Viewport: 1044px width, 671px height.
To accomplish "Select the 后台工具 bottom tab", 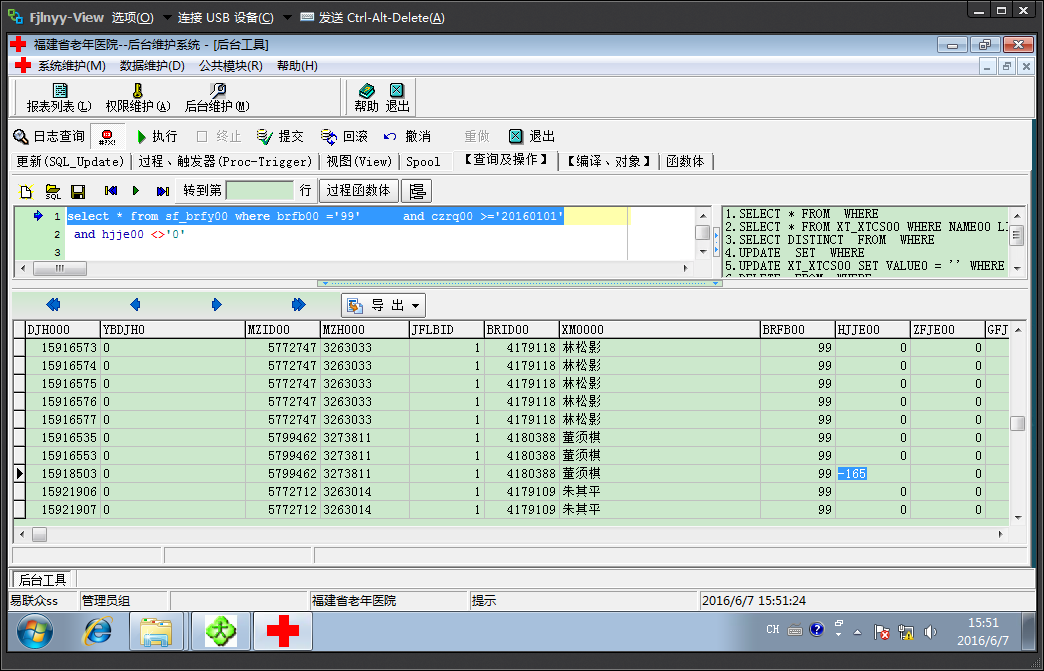I will point(42,580).
